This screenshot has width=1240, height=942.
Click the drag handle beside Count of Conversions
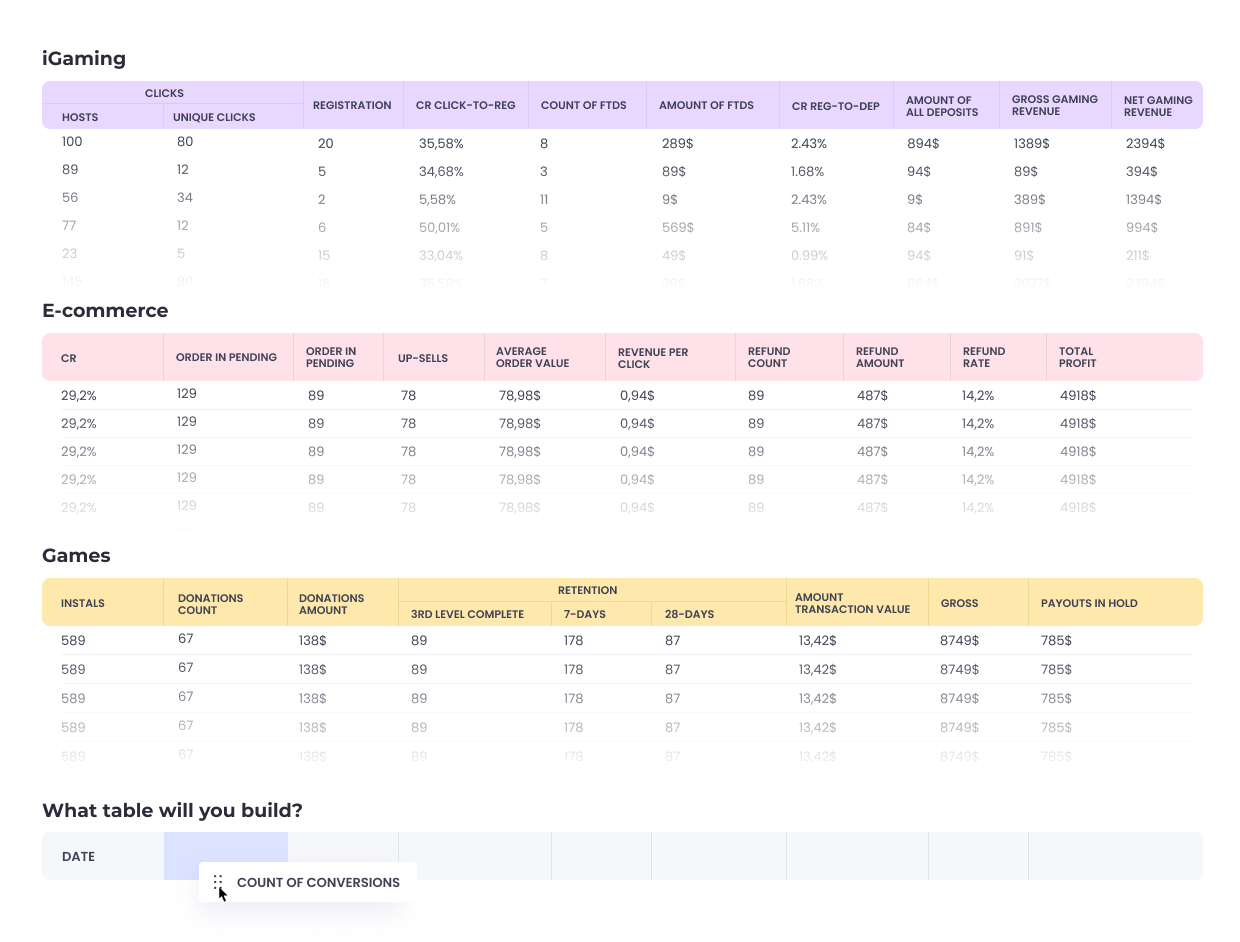tap(217, 881)
